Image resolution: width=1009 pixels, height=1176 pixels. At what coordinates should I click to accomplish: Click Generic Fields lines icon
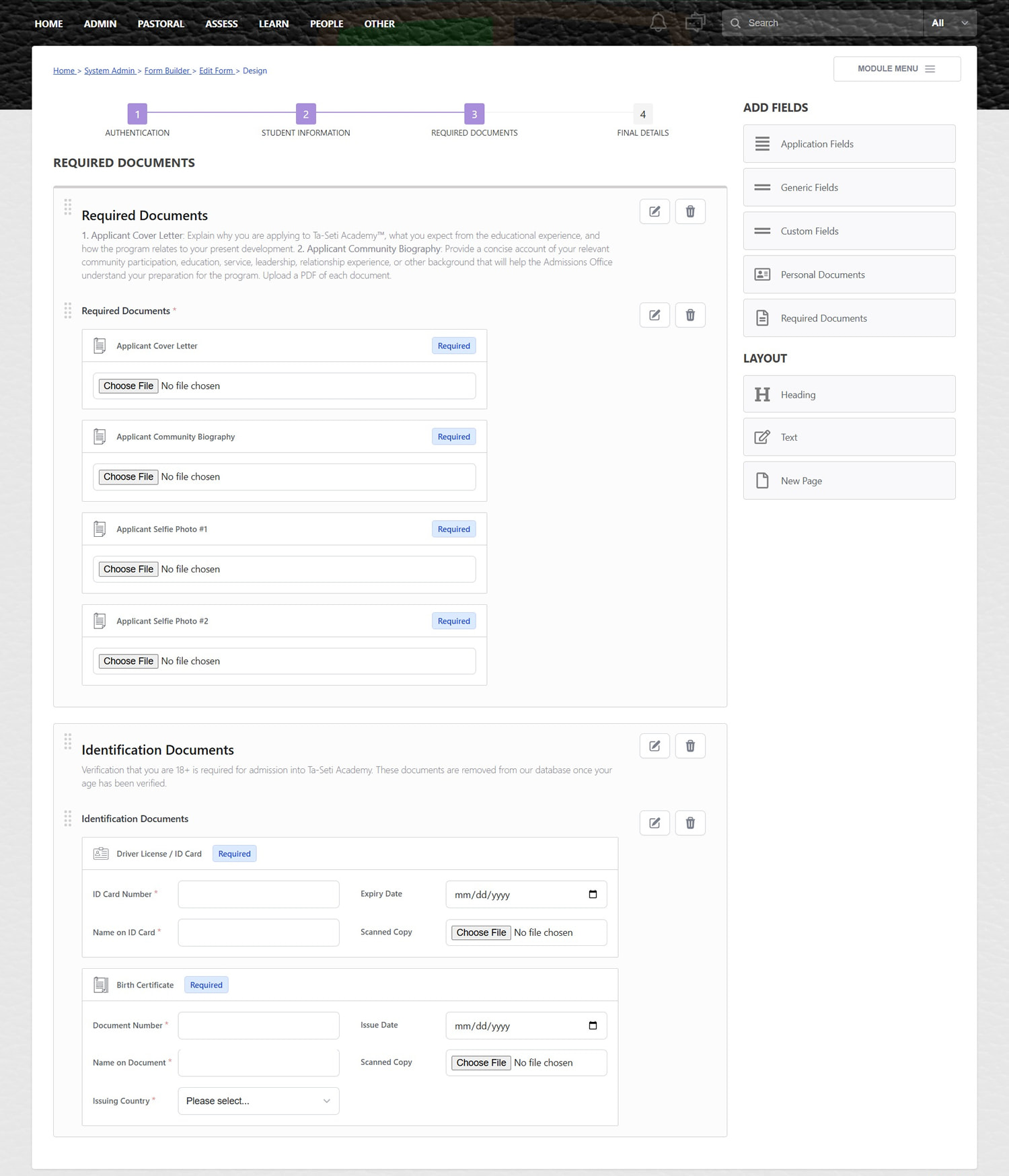[762, 188]
